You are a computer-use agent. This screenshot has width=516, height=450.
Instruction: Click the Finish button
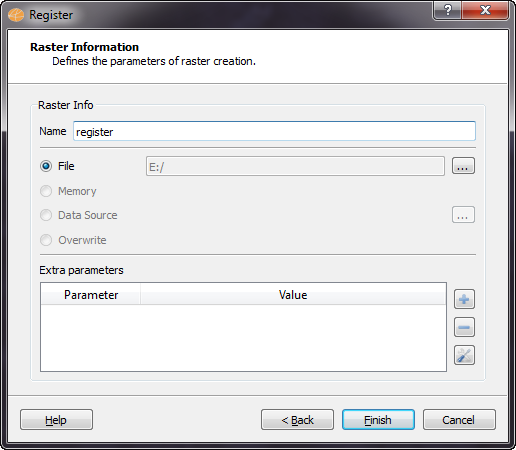pos(378,420)
